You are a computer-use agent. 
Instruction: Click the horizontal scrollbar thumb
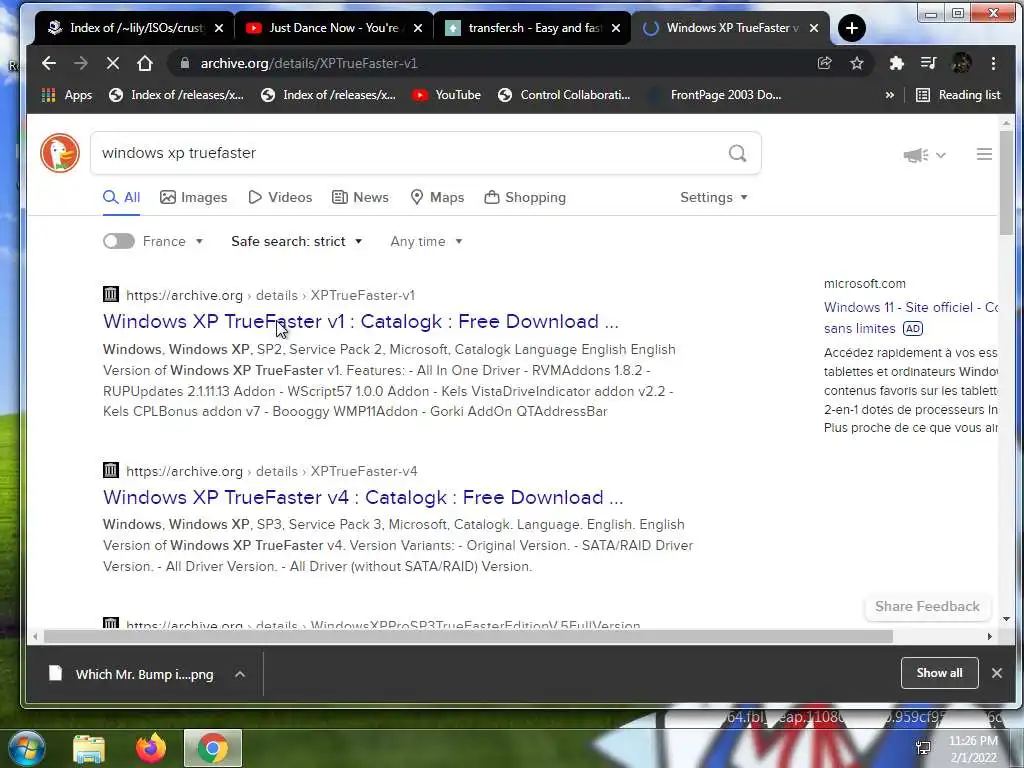point(468,636)
